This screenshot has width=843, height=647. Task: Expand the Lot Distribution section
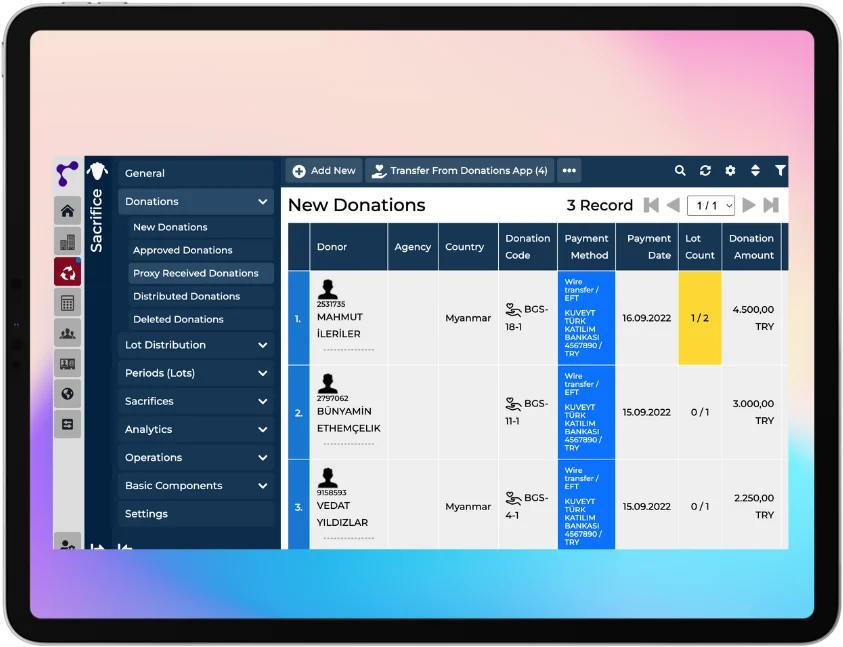click(x=196, y=345)
